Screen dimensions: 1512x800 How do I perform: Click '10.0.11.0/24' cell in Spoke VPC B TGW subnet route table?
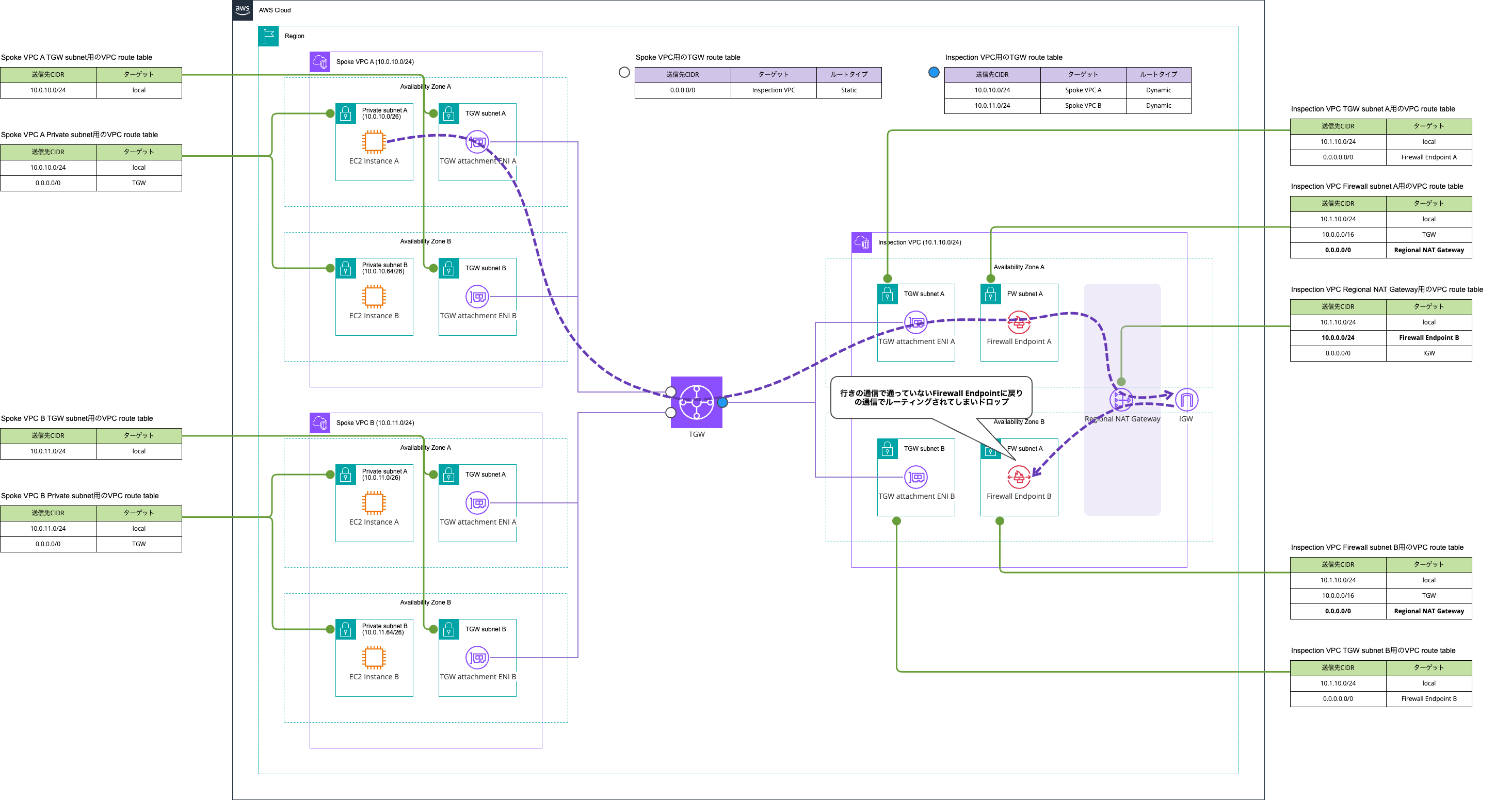[x=48, y=452]
